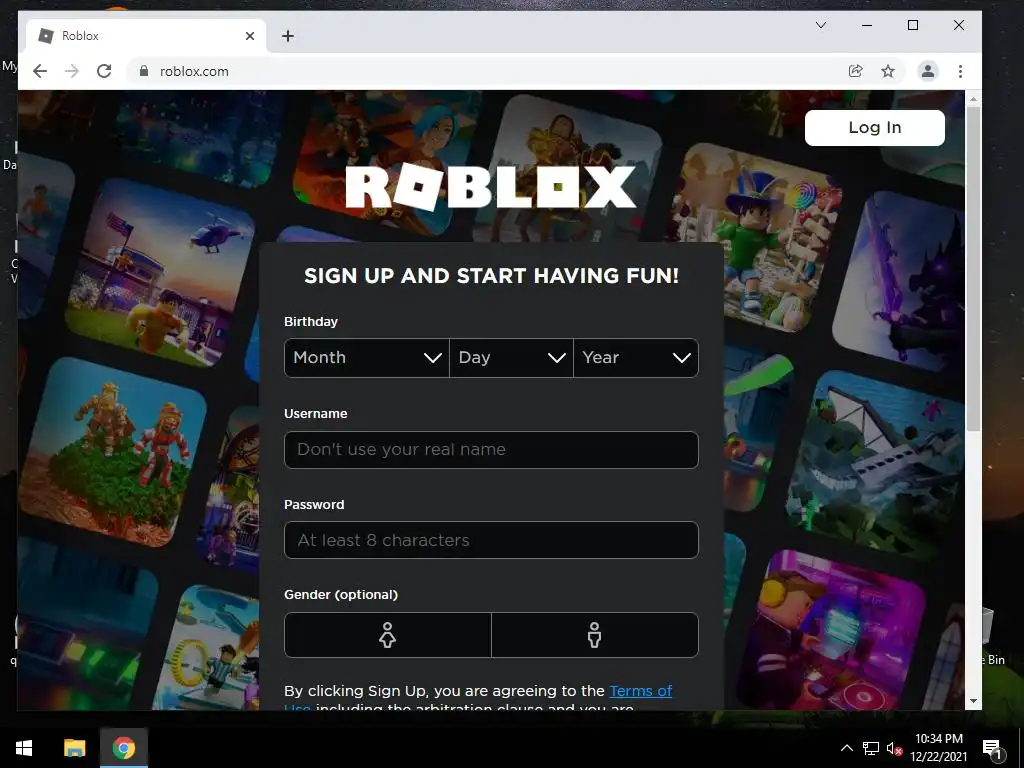Open the Day birthday dropdown
The height and width of the screenshot is (768, 1024).
tap(511, 357)
